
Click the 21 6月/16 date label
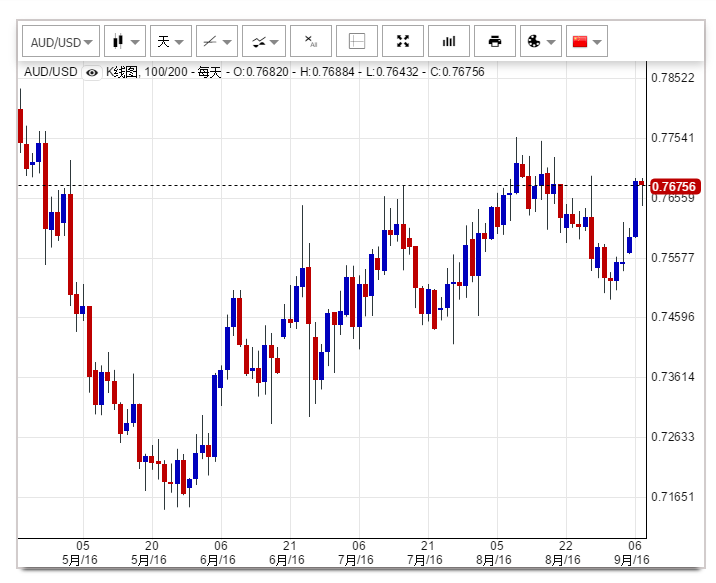(x=287, y=552)
